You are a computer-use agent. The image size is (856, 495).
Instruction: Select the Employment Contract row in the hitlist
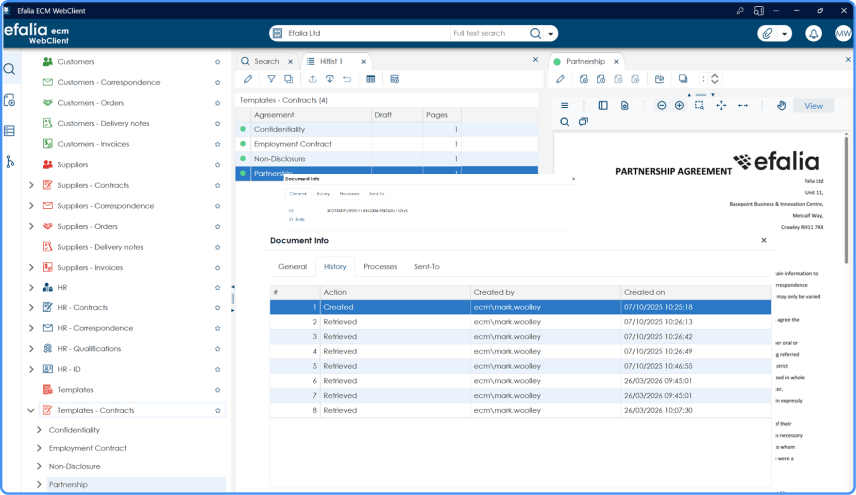click(387, 144)
